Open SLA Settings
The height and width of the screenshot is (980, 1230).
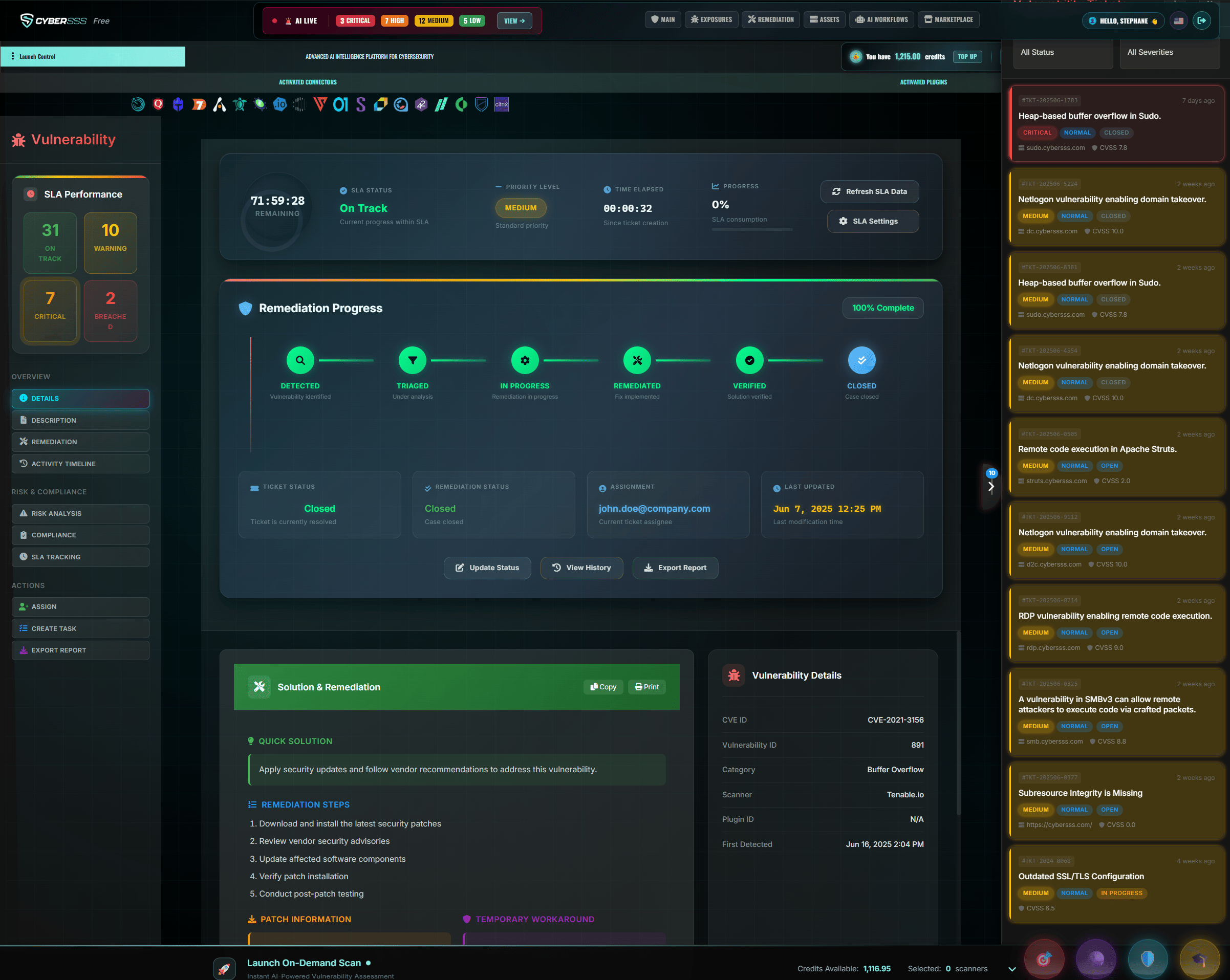pos(873,221)
